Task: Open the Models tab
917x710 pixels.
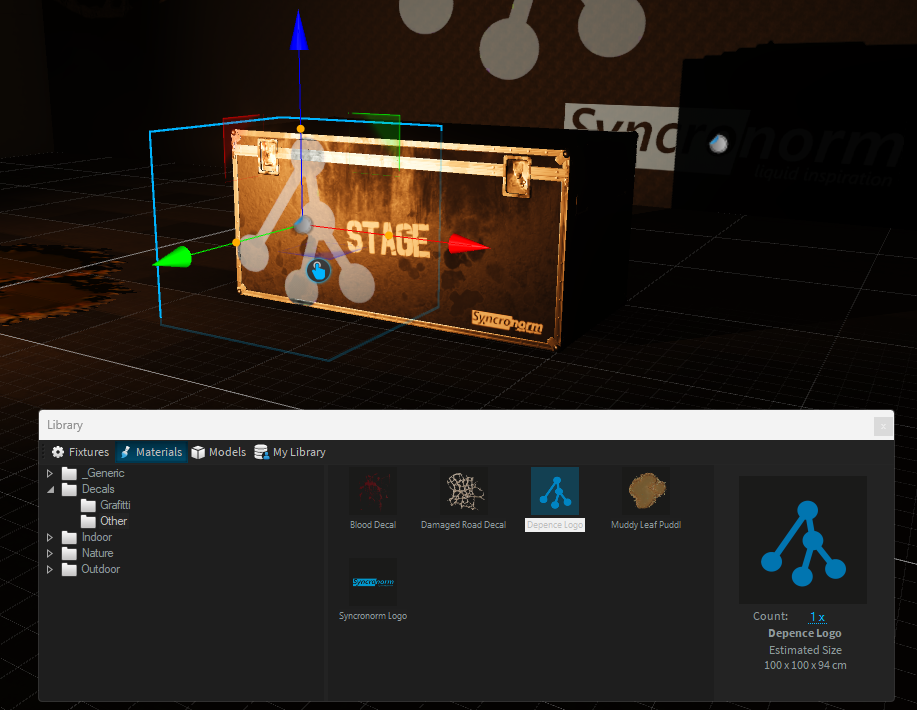Action: tap(219, 452)
